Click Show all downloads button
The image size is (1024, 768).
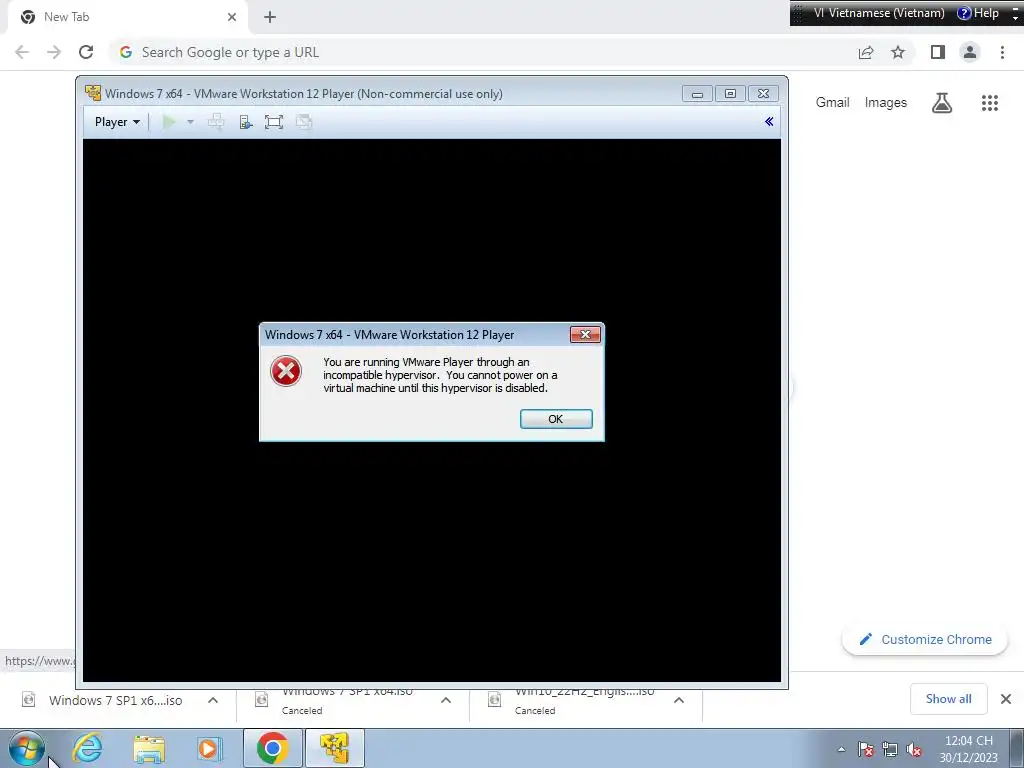[948, 699]
